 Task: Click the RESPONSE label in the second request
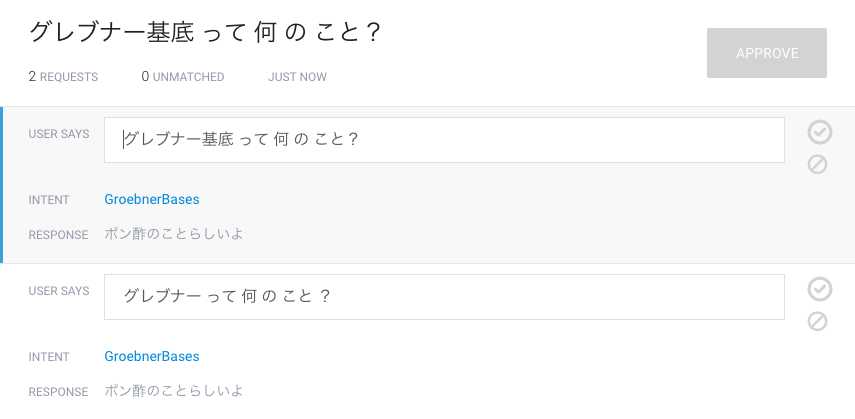point(58,392)
